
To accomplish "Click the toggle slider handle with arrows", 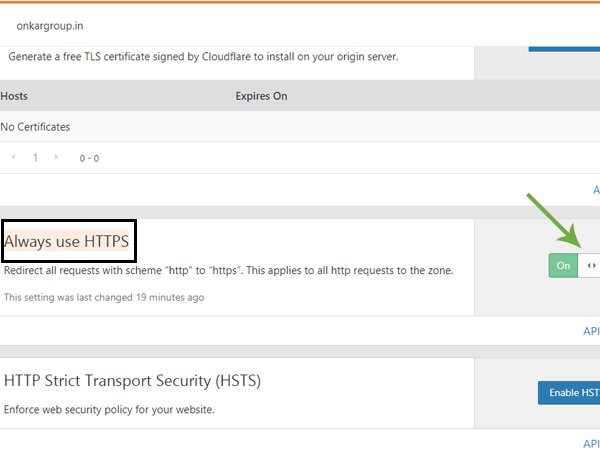I will [x=590, y=266].
